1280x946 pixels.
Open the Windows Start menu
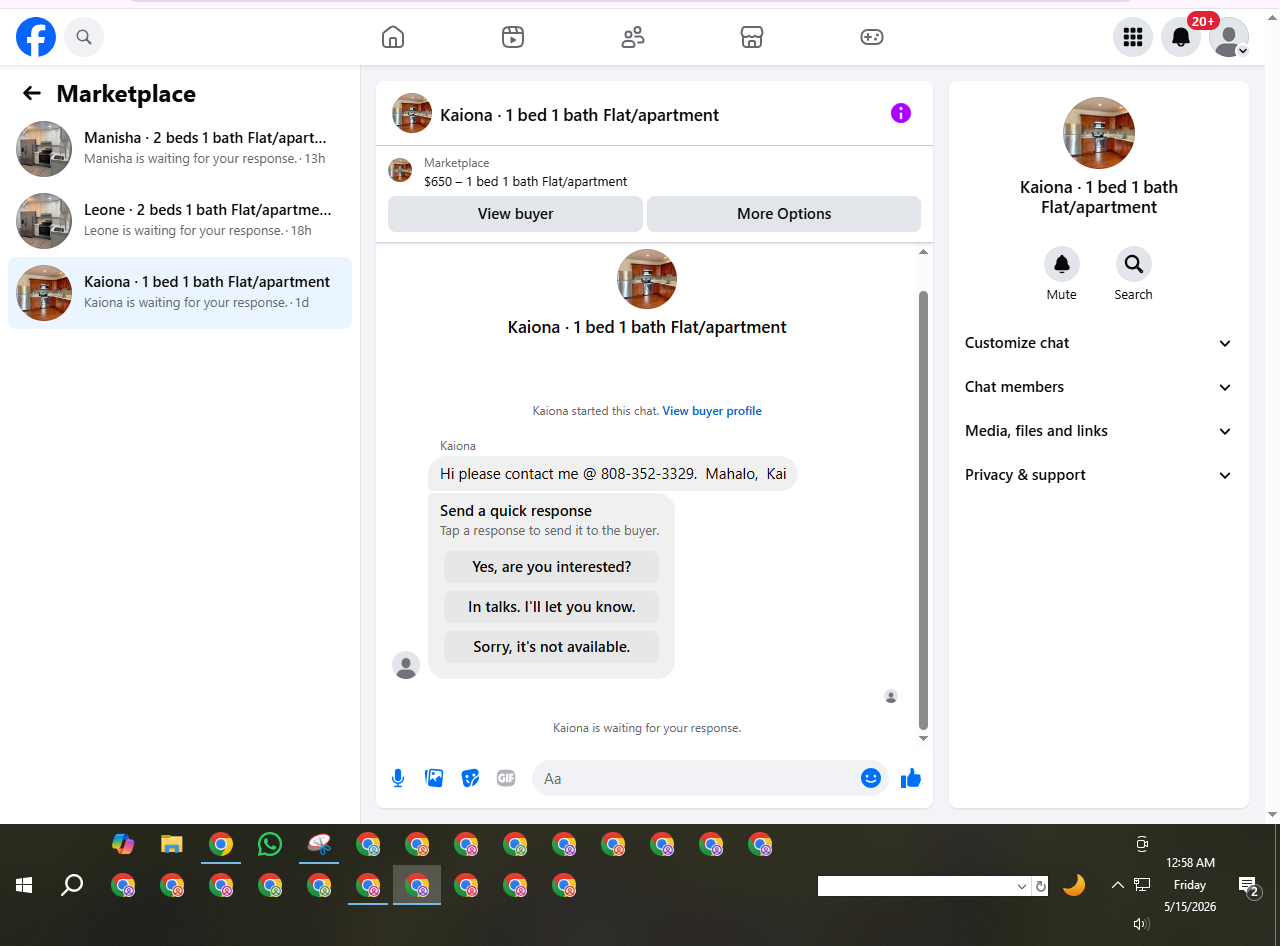coord(24,885)
